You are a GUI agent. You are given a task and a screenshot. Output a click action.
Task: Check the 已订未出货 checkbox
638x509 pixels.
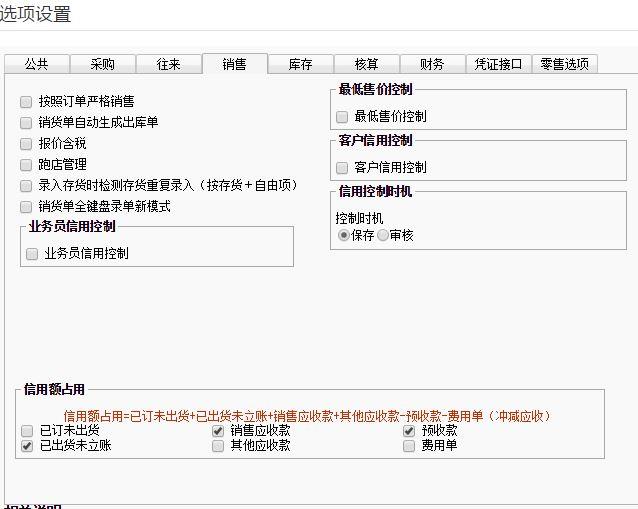pyautogui.click(x=27, y=430)
